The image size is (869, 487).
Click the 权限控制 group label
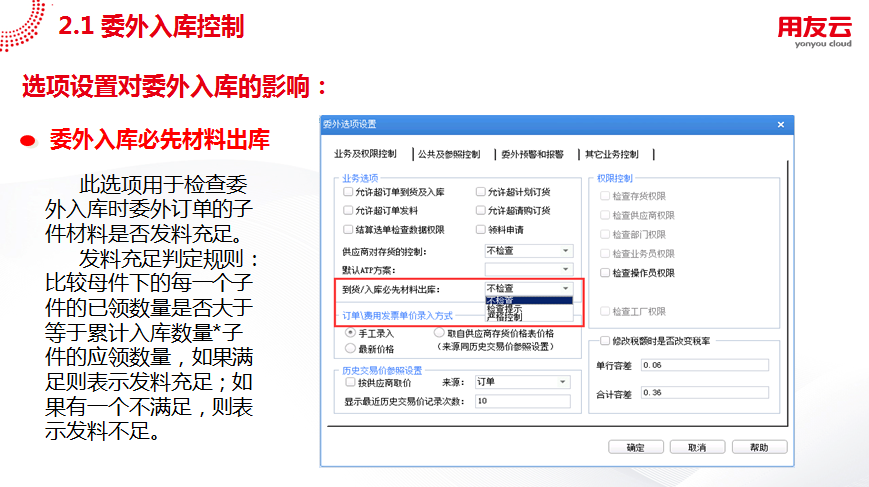pos(615,178)
